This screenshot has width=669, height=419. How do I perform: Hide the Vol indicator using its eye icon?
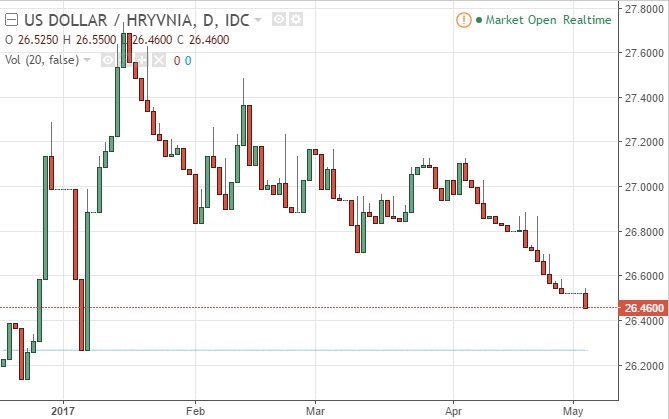tap(108, 60)
